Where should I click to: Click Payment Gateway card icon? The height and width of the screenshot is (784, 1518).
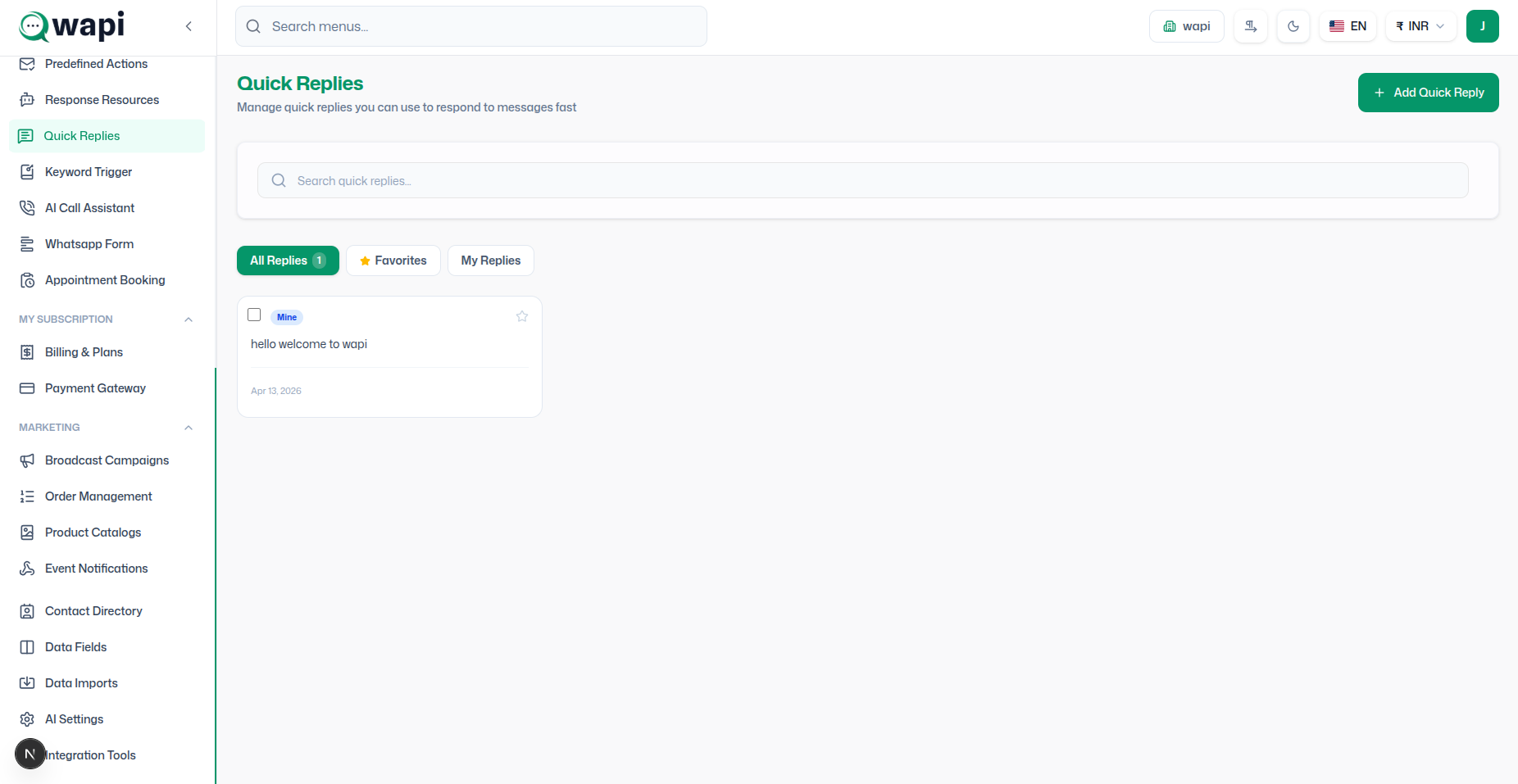coord(27,388)
